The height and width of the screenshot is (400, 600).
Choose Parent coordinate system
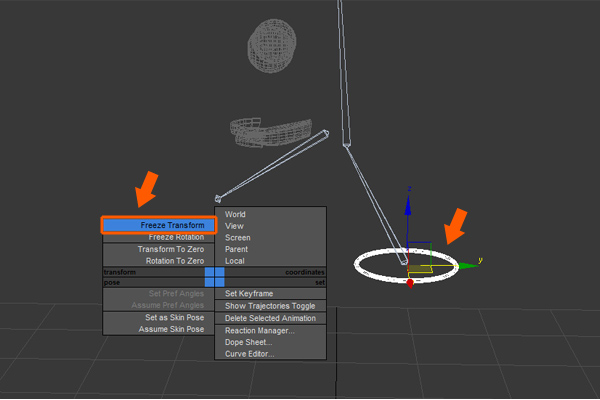click(x=270, y=249)
